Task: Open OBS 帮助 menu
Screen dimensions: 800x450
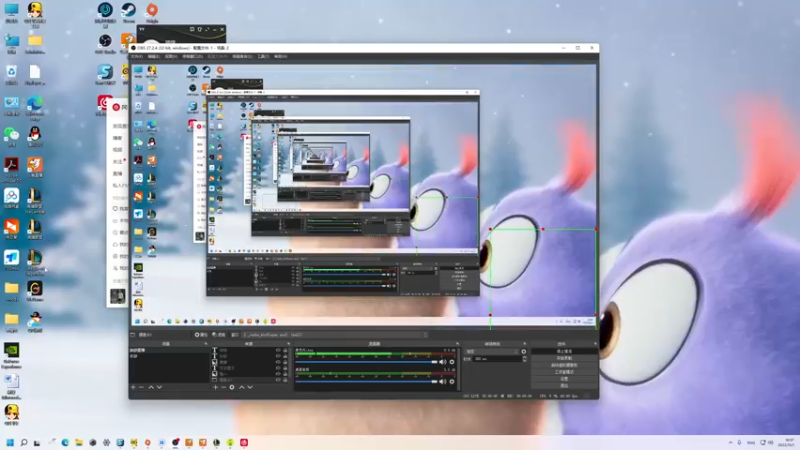Action: tap(281, 56)
